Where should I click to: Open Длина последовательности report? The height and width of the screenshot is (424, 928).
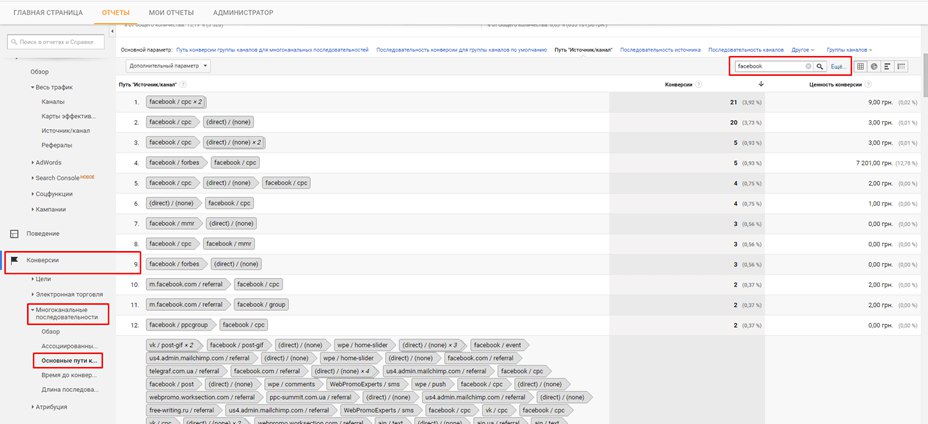(69, 389)
